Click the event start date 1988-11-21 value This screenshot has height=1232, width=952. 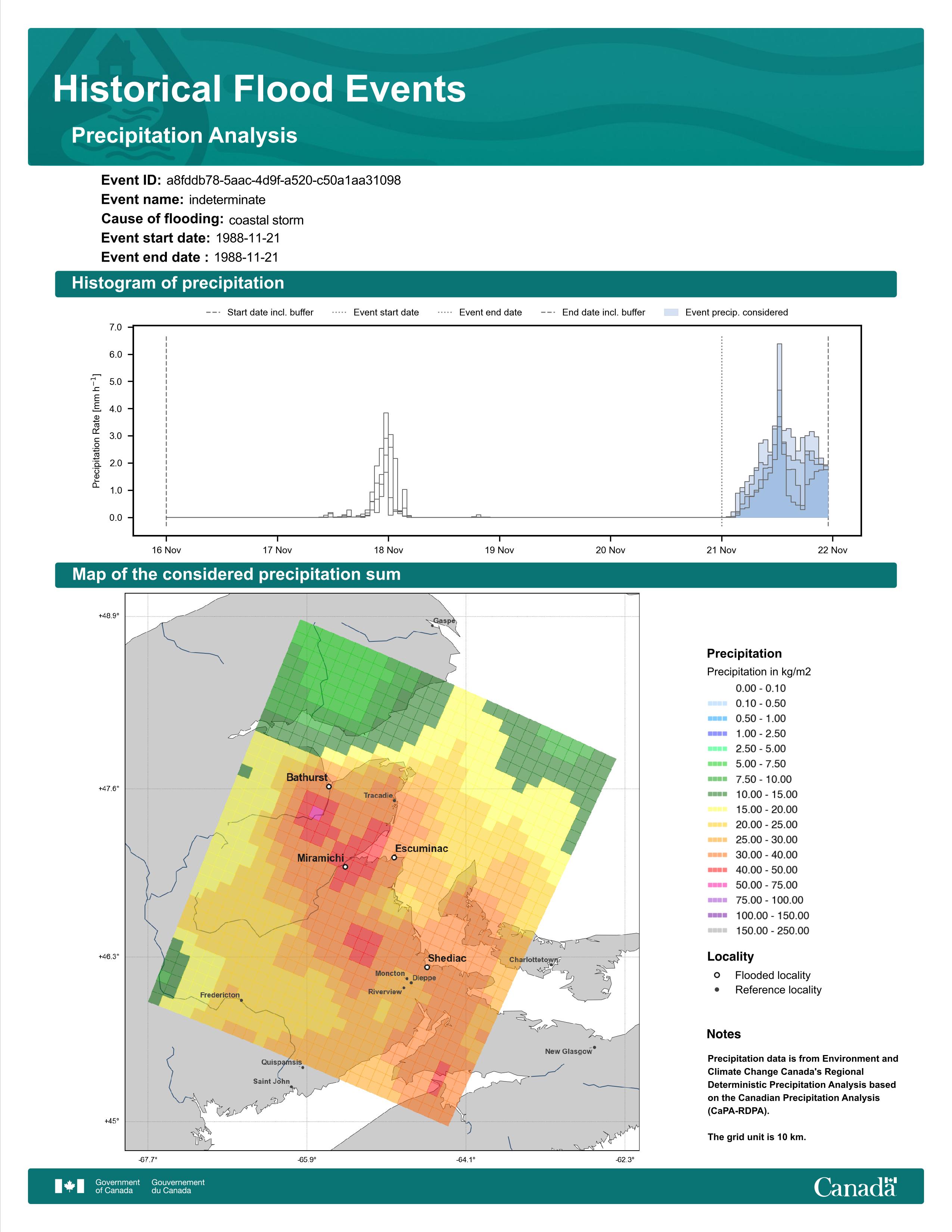point(248,238)
